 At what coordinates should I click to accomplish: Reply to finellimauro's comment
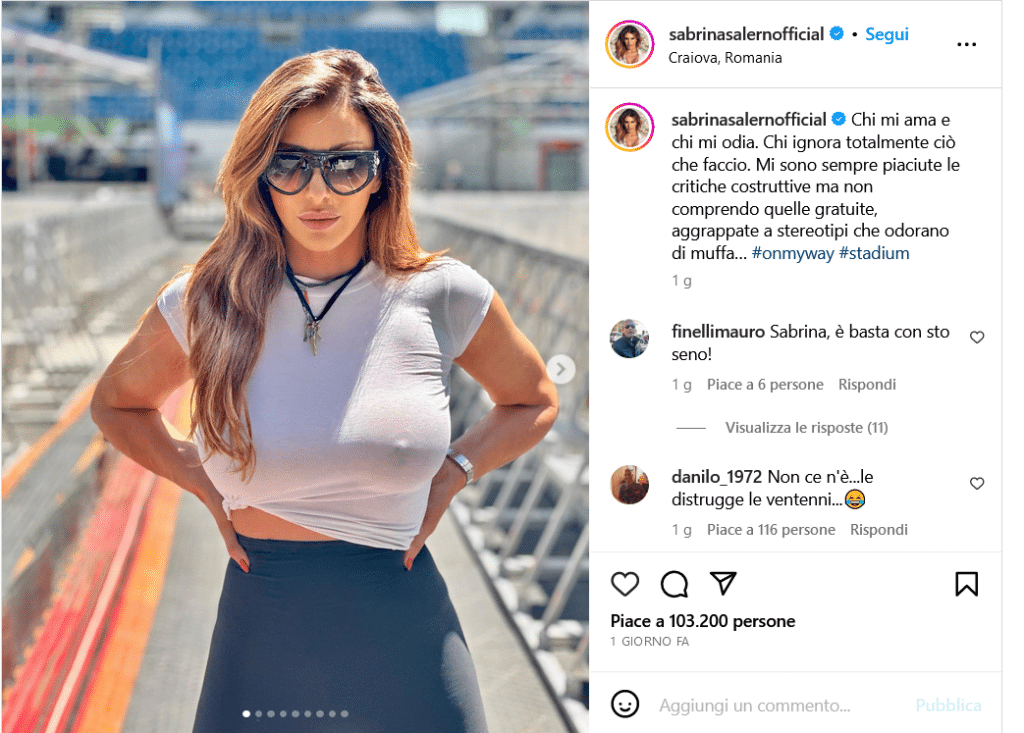(867, 385)
